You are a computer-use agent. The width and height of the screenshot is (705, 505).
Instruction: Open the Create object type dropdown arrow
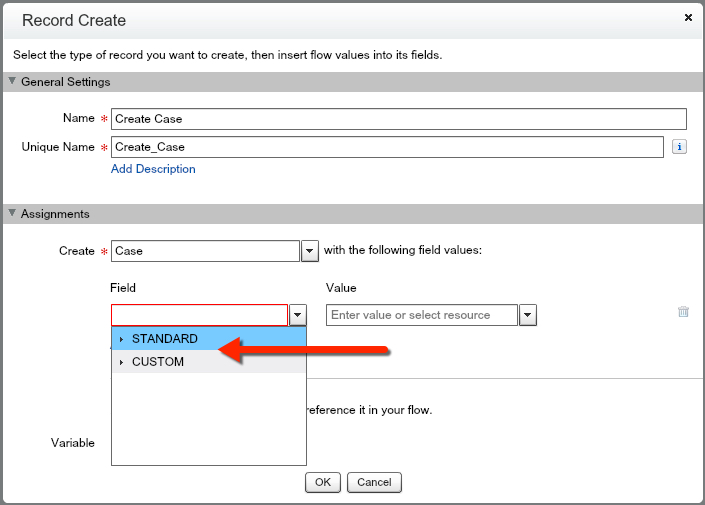[310, 251]
